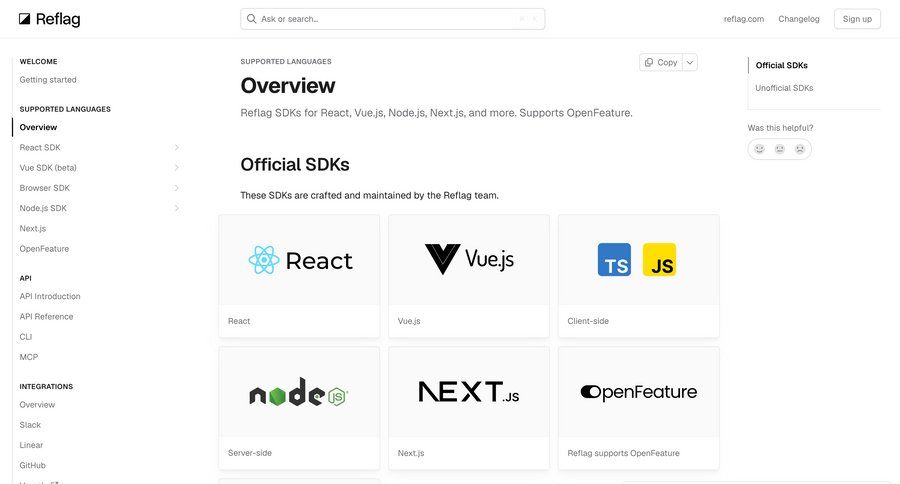900x484 pixels.
Task: Click the Copy button
Action: pos(661,62)
